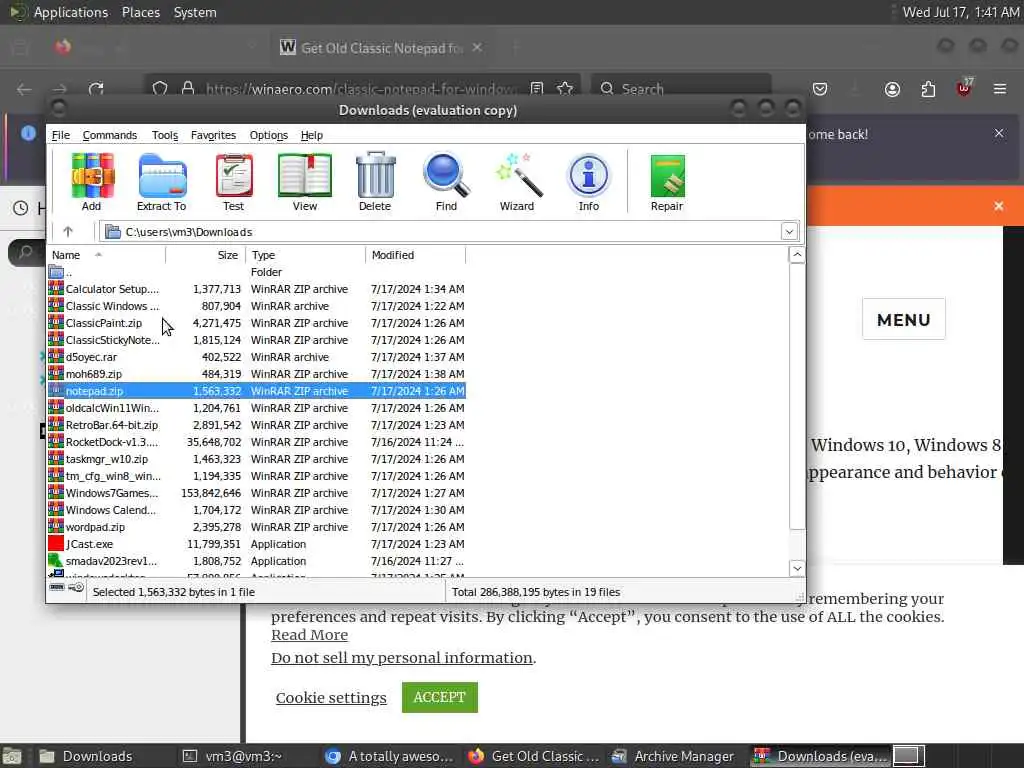
Task: Click the Extract To toolbar icon
Action: (162, 182)
